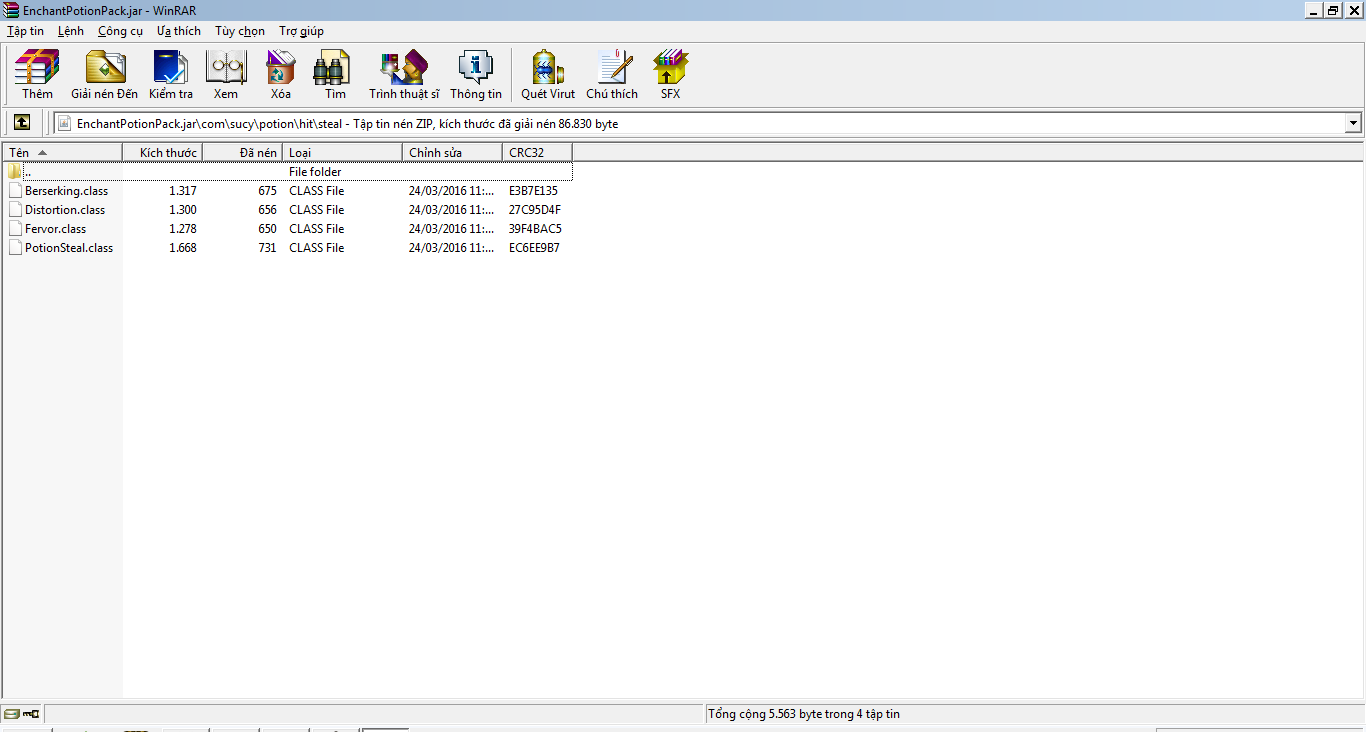Screen dimensions: 1366x732
Task: Sort by Chỉnh sửa column header
Action: coord(453,152)
